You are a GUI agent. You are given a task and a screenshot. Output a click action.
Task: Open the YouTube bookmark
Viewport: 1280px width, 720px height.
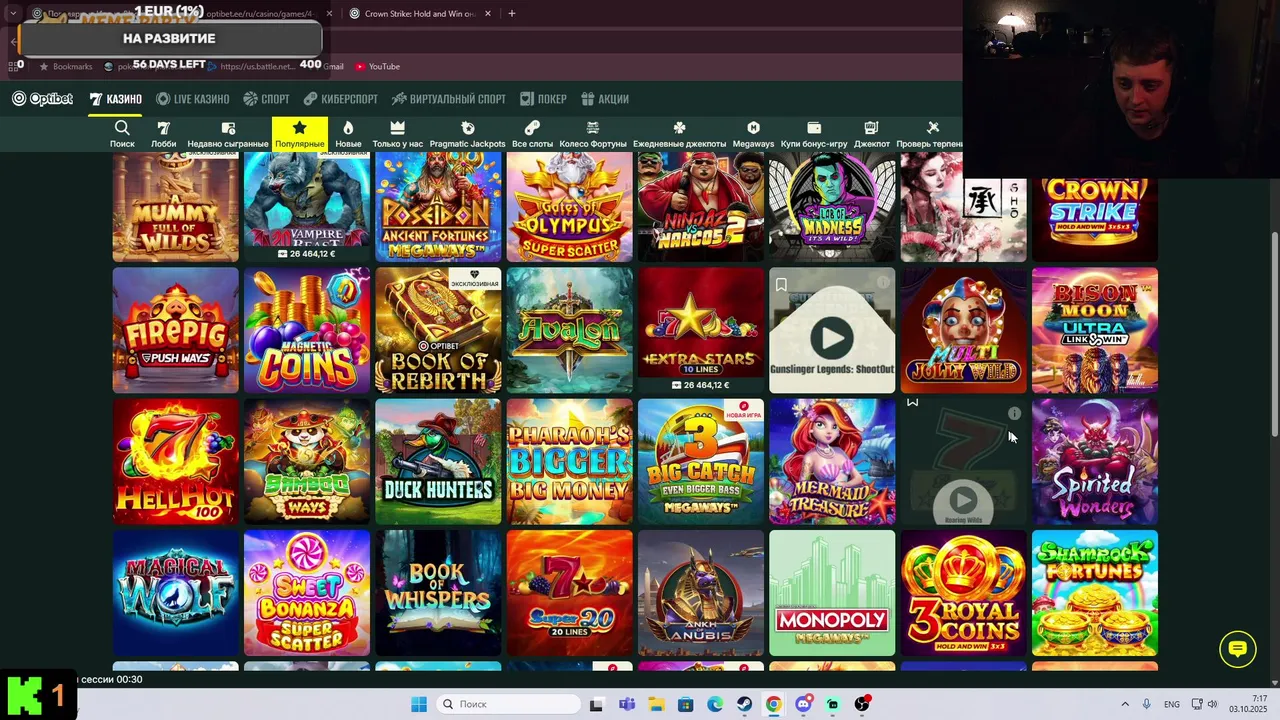point(377,66)
